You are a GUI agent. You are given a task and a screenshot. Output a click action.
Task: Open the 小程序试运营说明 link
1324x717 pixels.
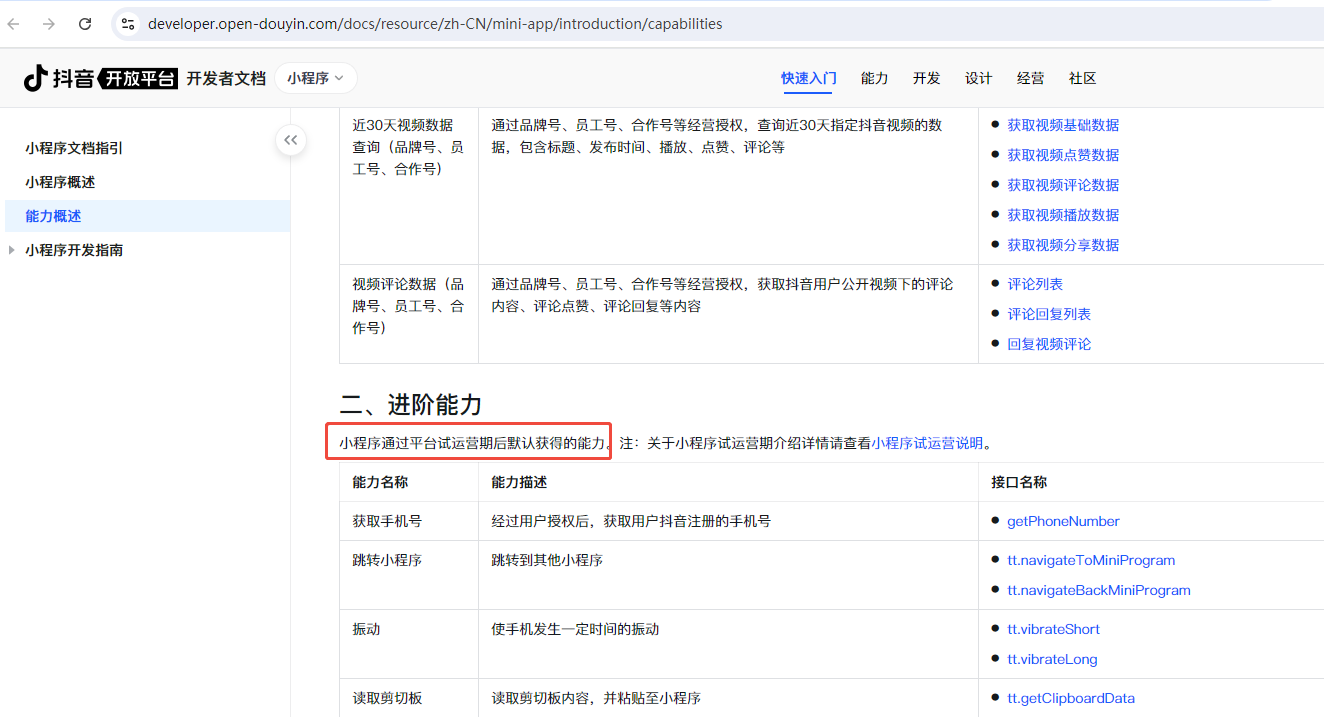pos(927,443)
